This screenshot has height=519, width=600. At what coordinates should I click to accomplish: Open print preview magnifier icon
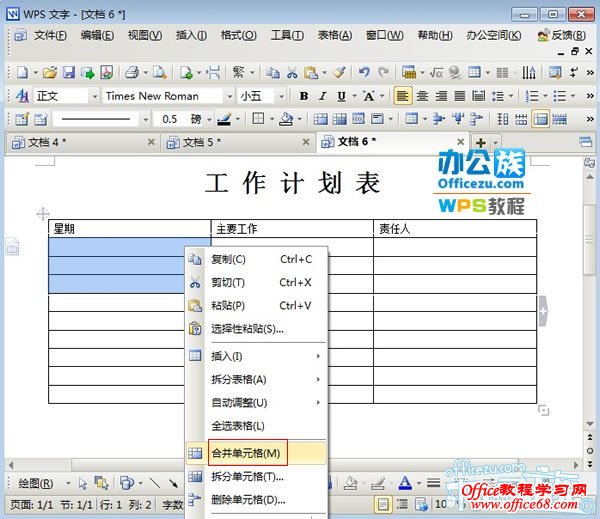coord(160,72)
